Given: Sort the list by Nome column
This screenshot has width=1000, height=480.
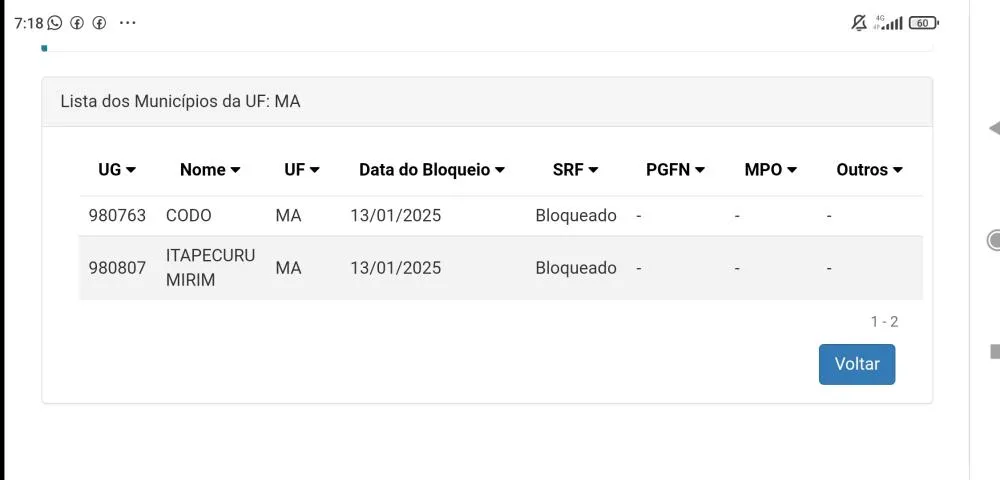Looking at the screenshot, I should pyautogui.click(x=210, y=170).
